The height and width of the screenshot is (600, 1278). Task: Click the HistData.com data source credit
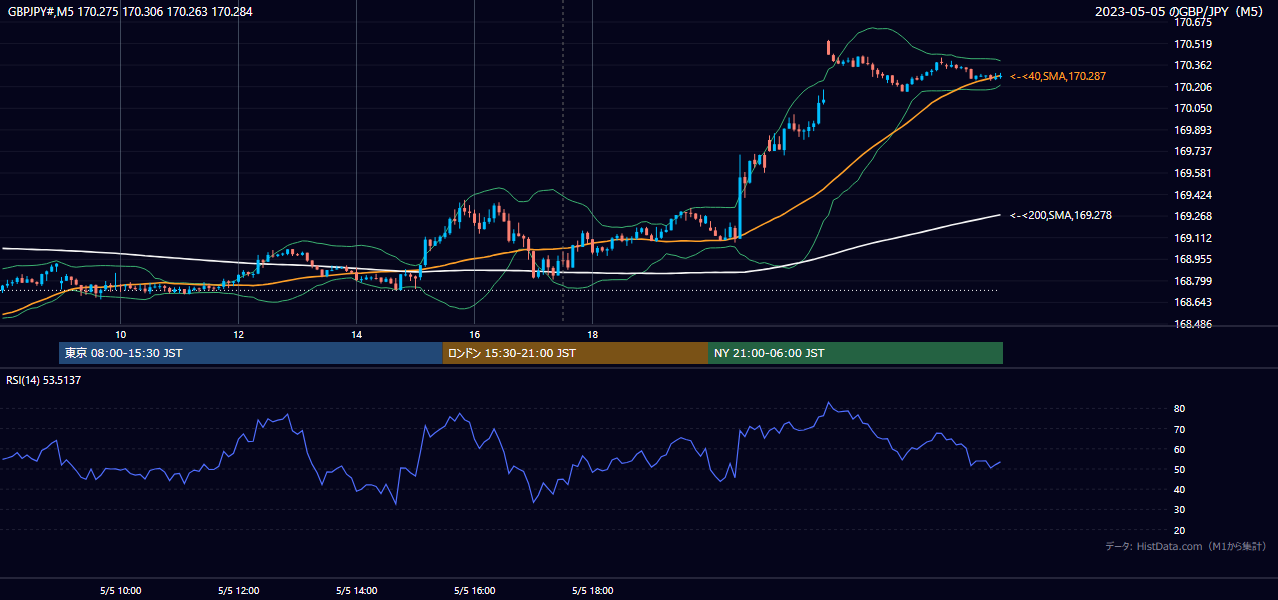tap(1186, 547)
